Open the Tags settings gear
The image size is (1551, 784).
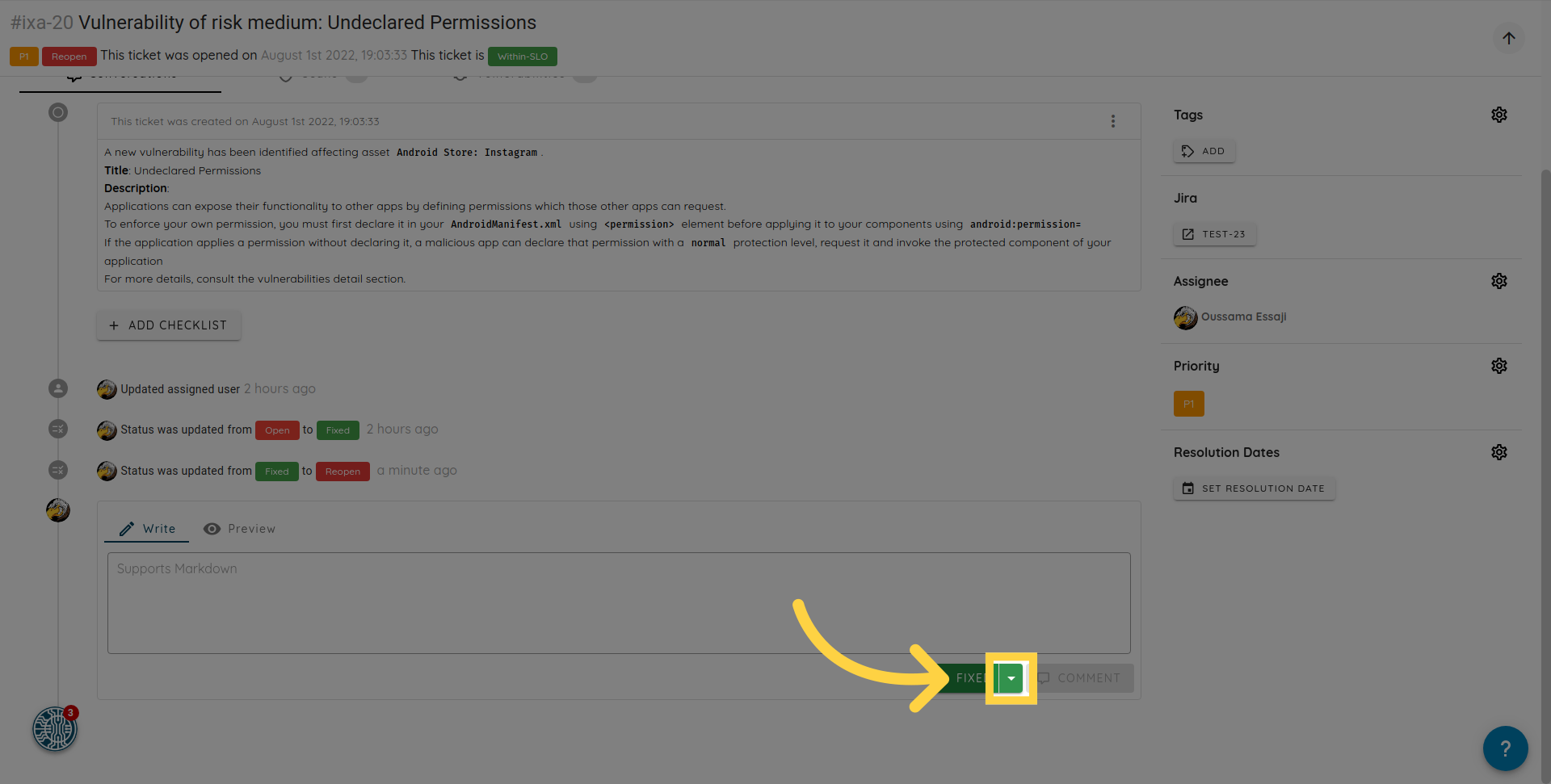pos(1498,115)
